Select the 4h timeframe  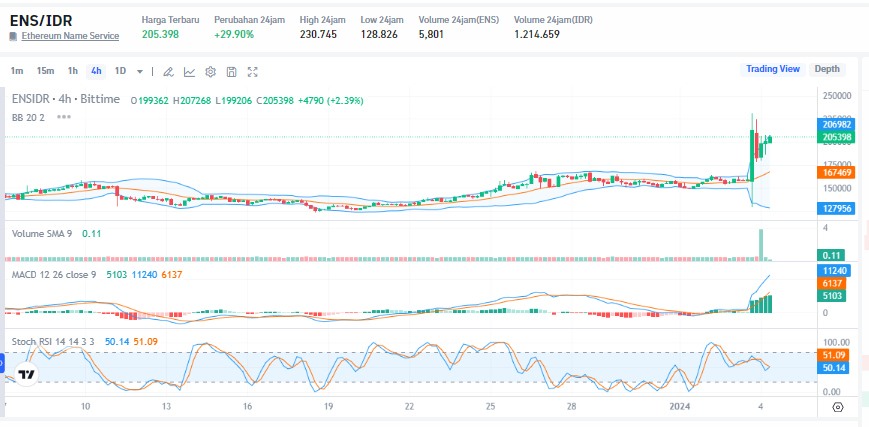click(96, 71)
